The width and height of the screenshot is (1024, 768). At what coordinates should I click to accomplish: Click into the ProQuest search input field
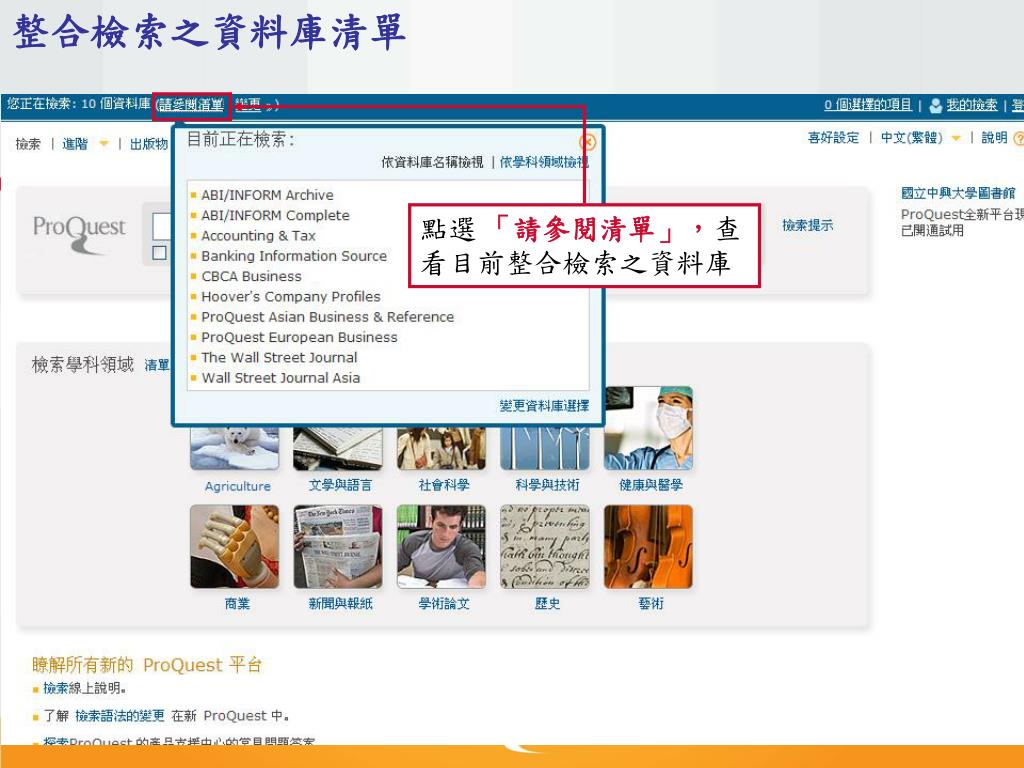(x=162, y=227)
